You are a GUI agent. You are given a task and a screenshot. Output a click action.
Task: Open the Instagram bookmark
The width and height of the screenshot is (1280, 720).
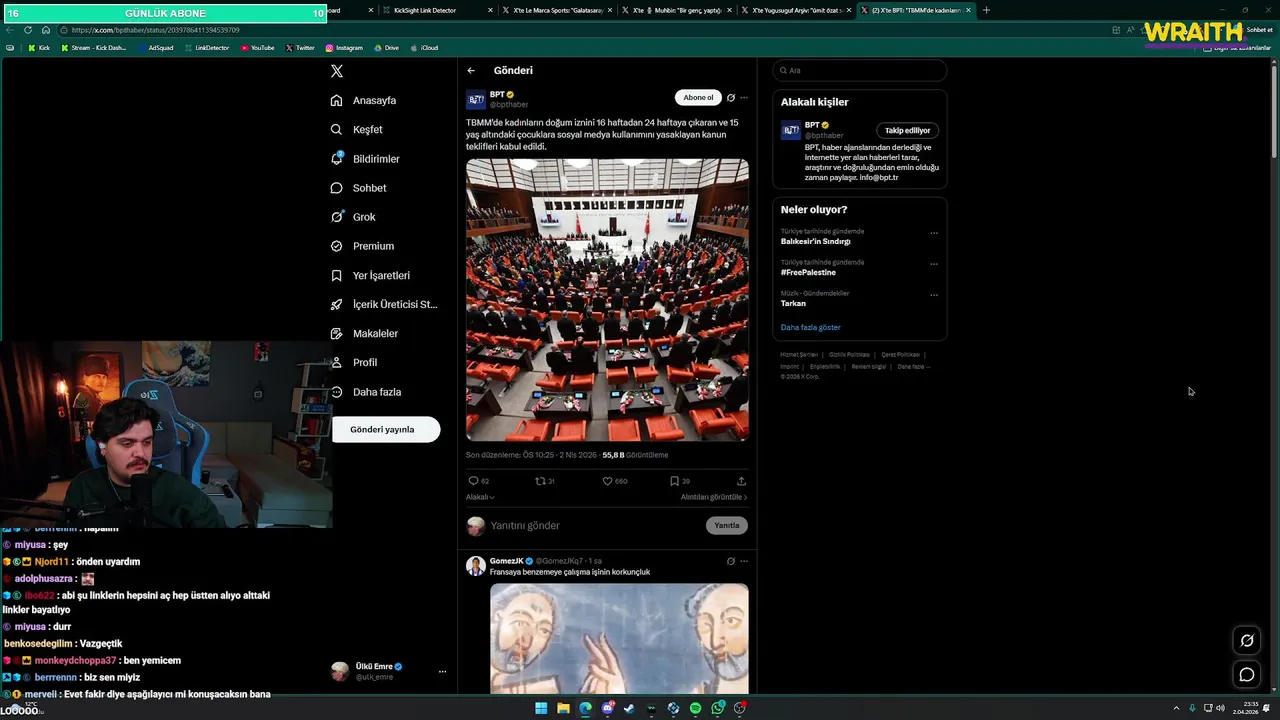344,48
